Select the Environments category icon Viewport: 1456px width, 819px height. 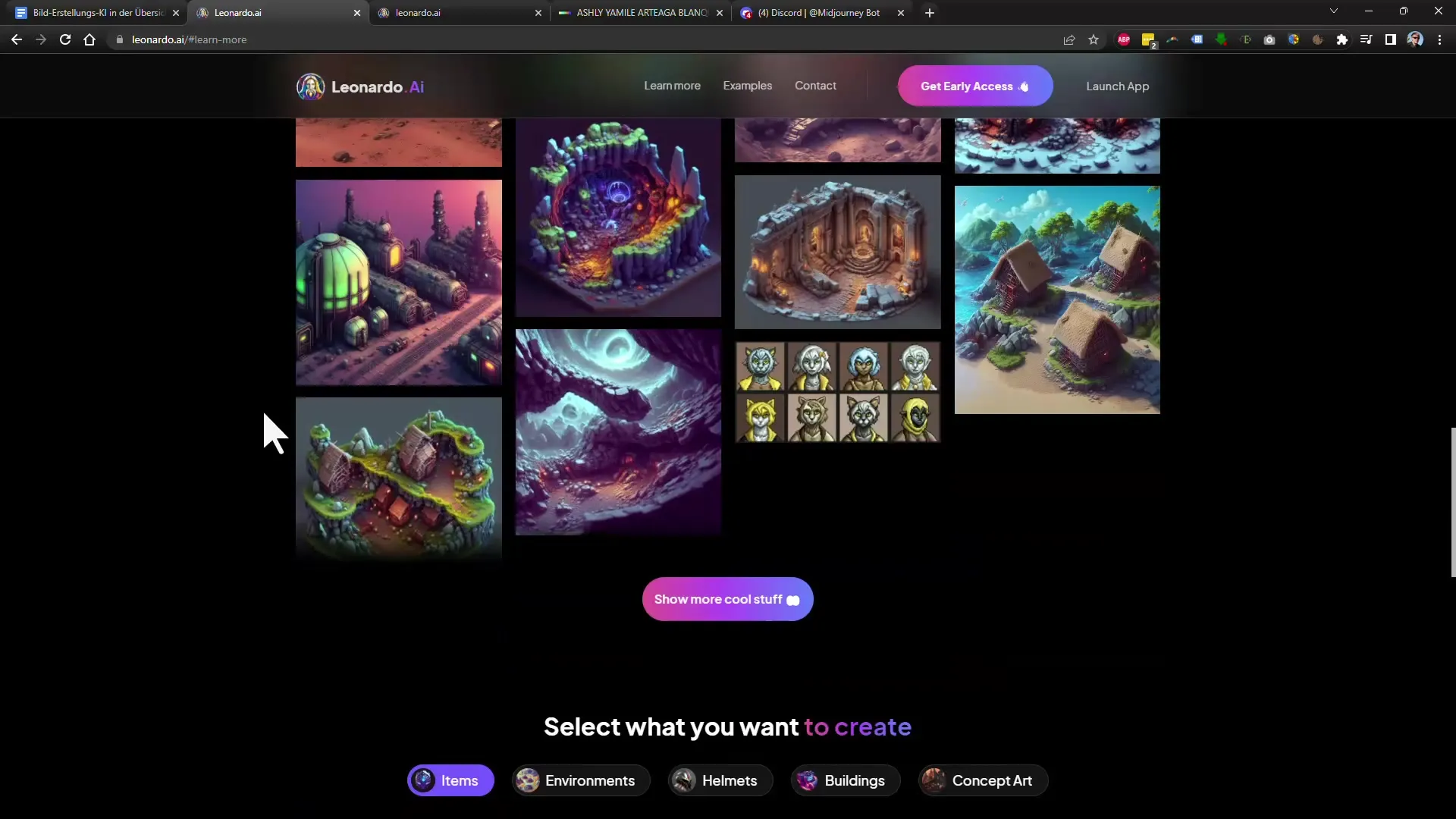528,781
